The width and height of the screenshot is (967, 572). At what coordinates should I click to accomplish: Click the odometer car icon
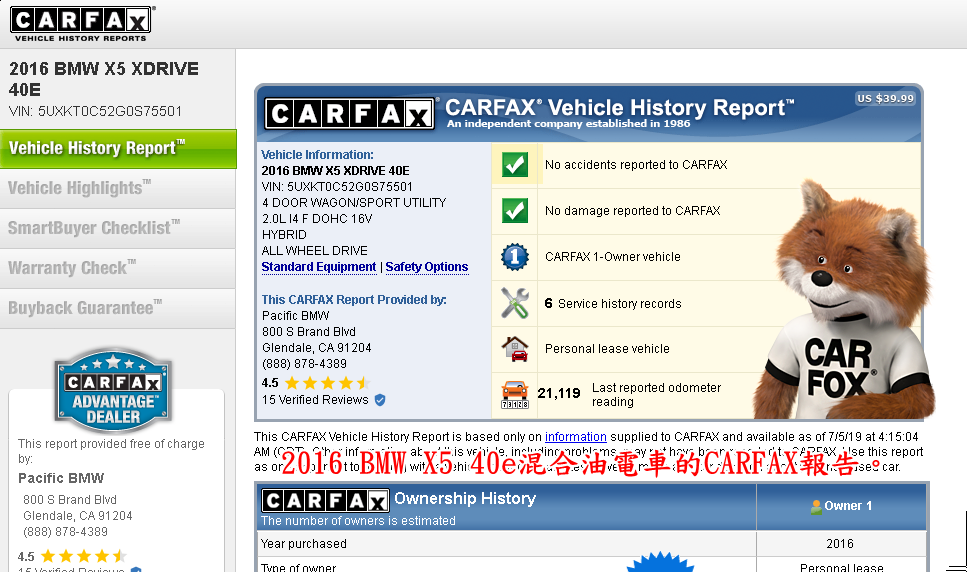[515, 394]
